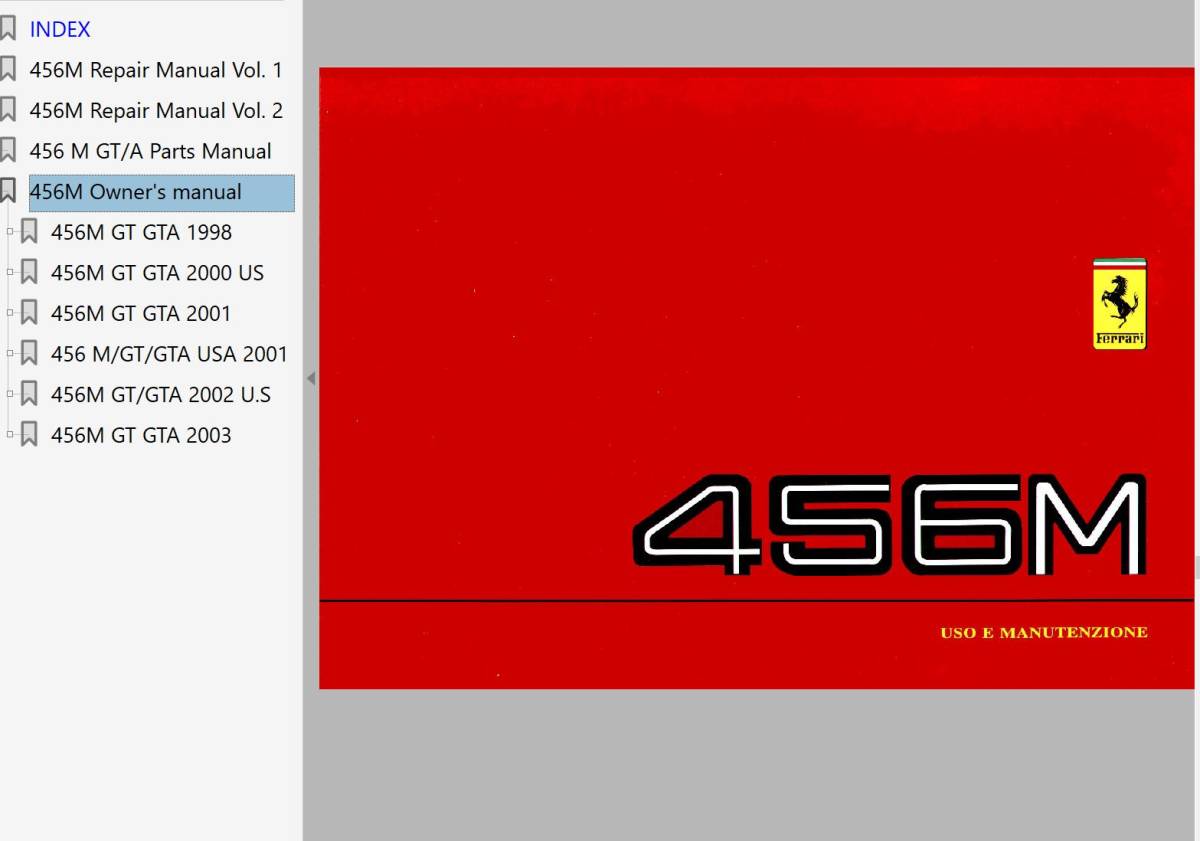Image resolution: width=1200 pixels, height=841 pixels.
Task: Open the 456M GT GTA 2001 bookmark
Action: (x=141, y=313)
